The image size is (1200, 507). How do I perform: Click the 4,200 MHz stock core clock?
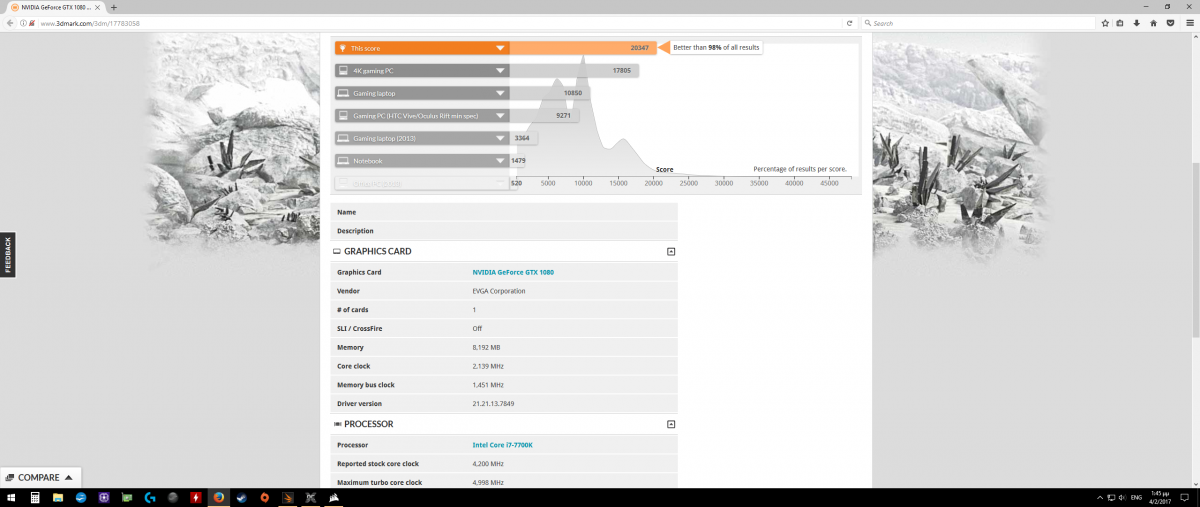488,463
